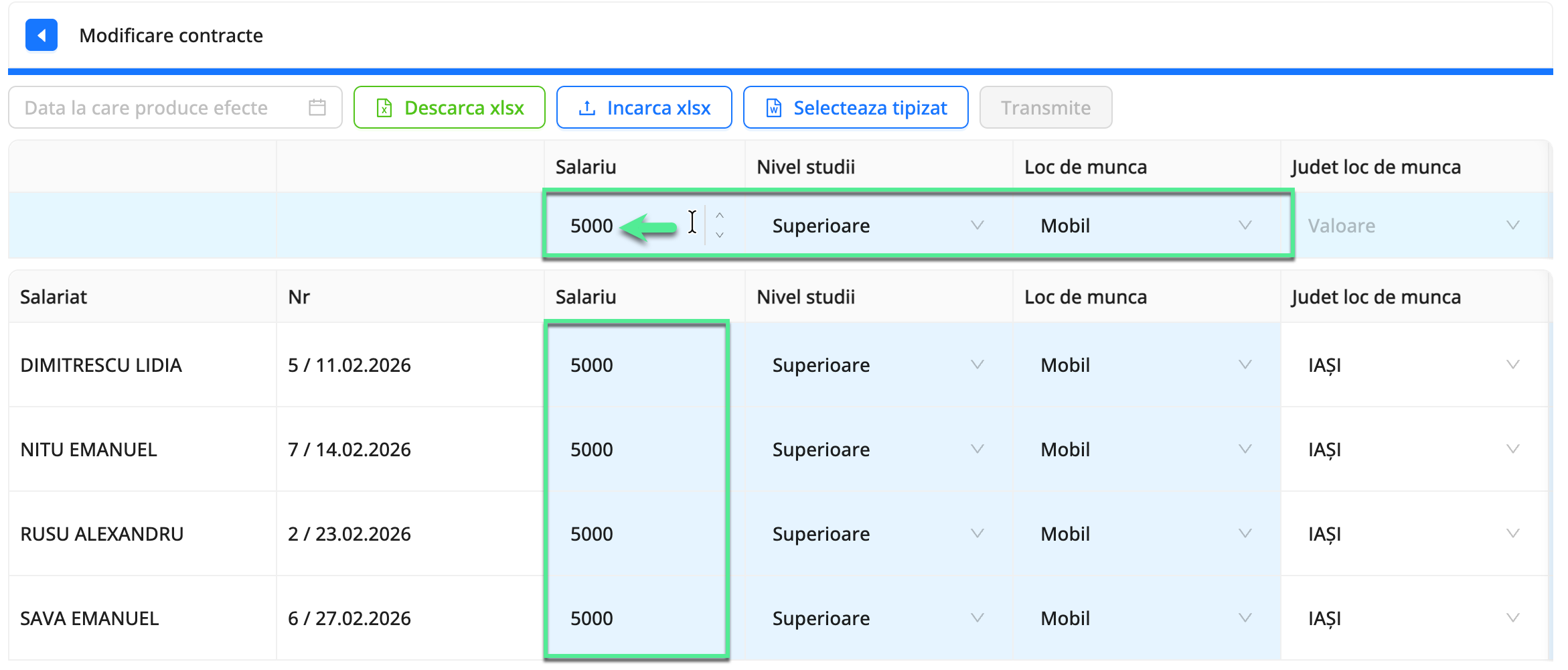The width and height of the screenshot is (1568, 670).
Task: Open the IAȘI dropdown for SAVA EMANUEL
Action: 1514,618
